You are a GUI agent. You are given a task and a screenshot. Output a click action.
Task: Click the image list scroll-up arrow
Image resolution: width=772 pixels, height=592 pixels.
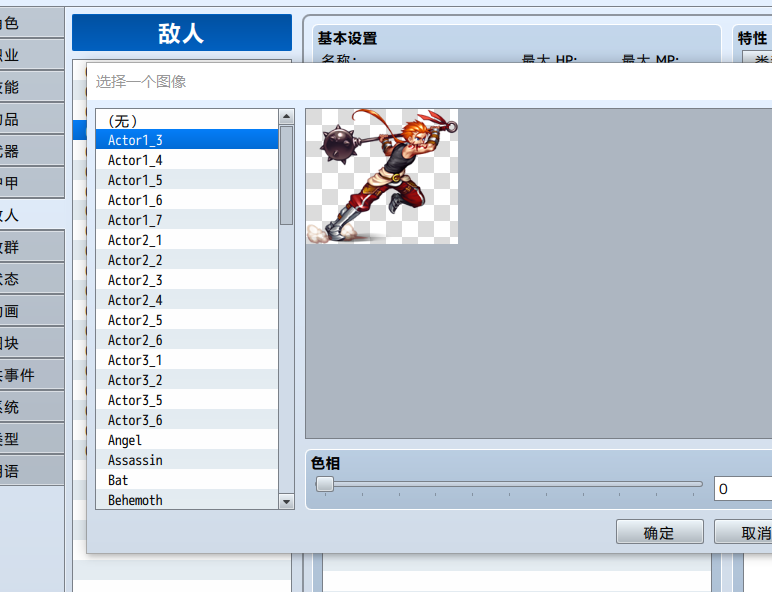coord(286,117)
